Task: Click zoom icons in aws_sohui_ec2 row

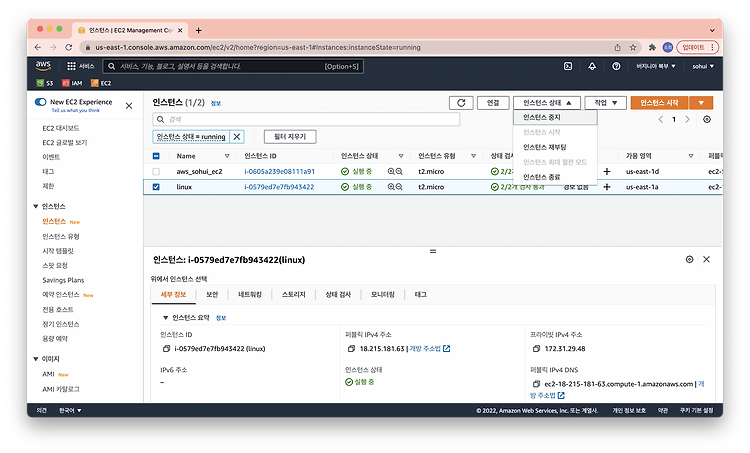Action: click(x=395, y=171)
